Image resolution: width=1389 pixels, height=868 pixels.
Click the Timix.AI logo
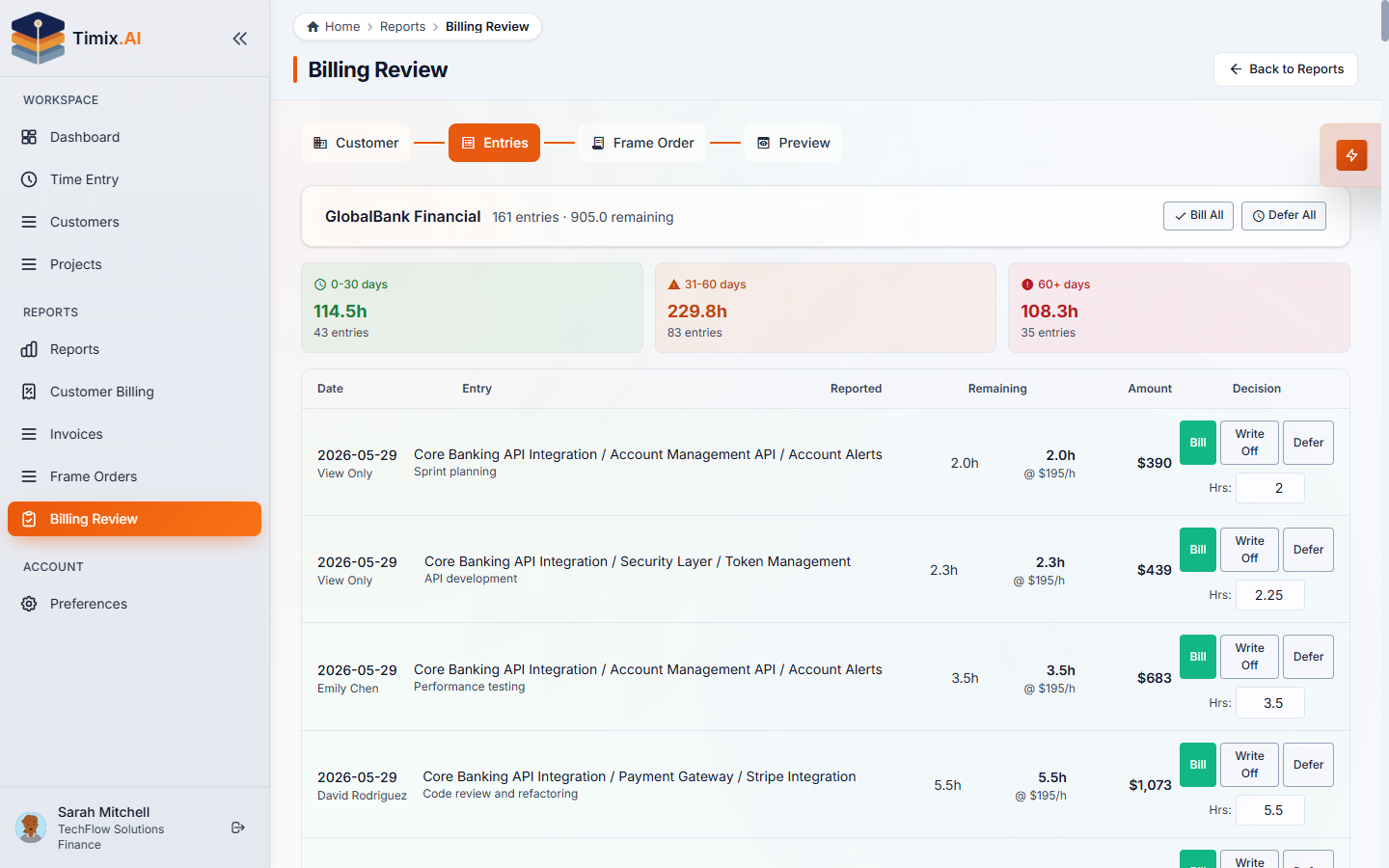(x=76, y=39)
